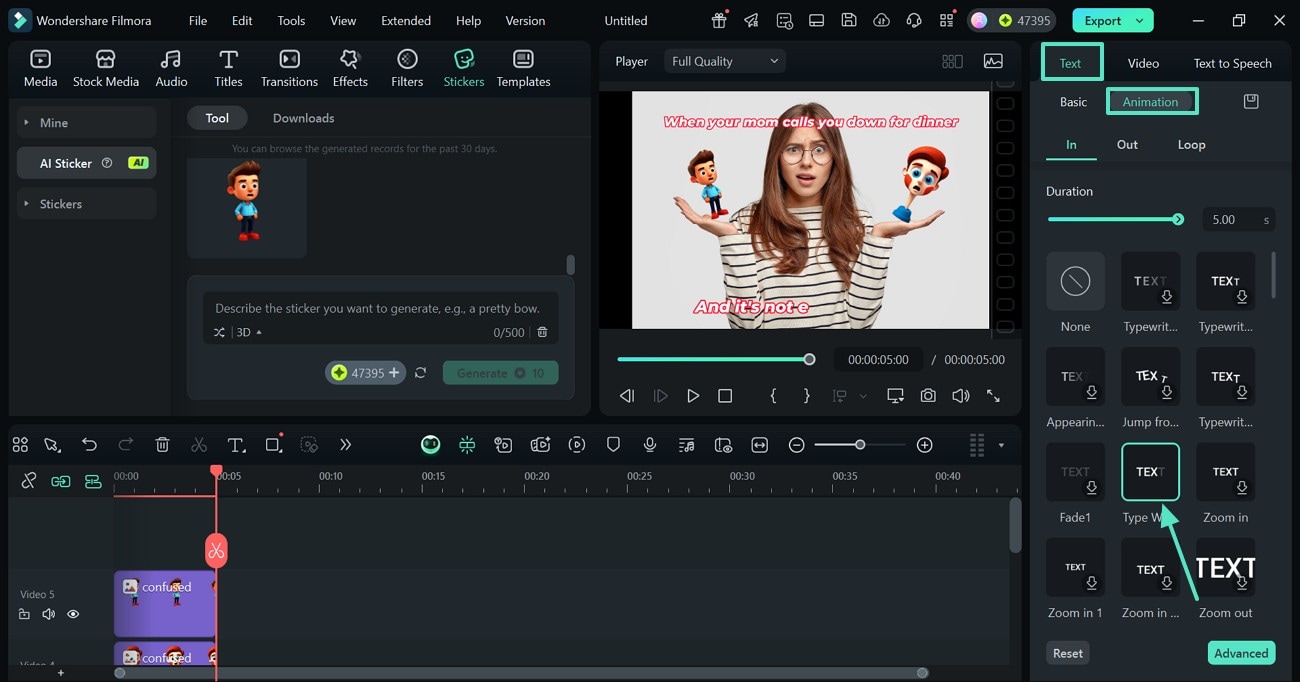Open the Media panel

[40, 69]
